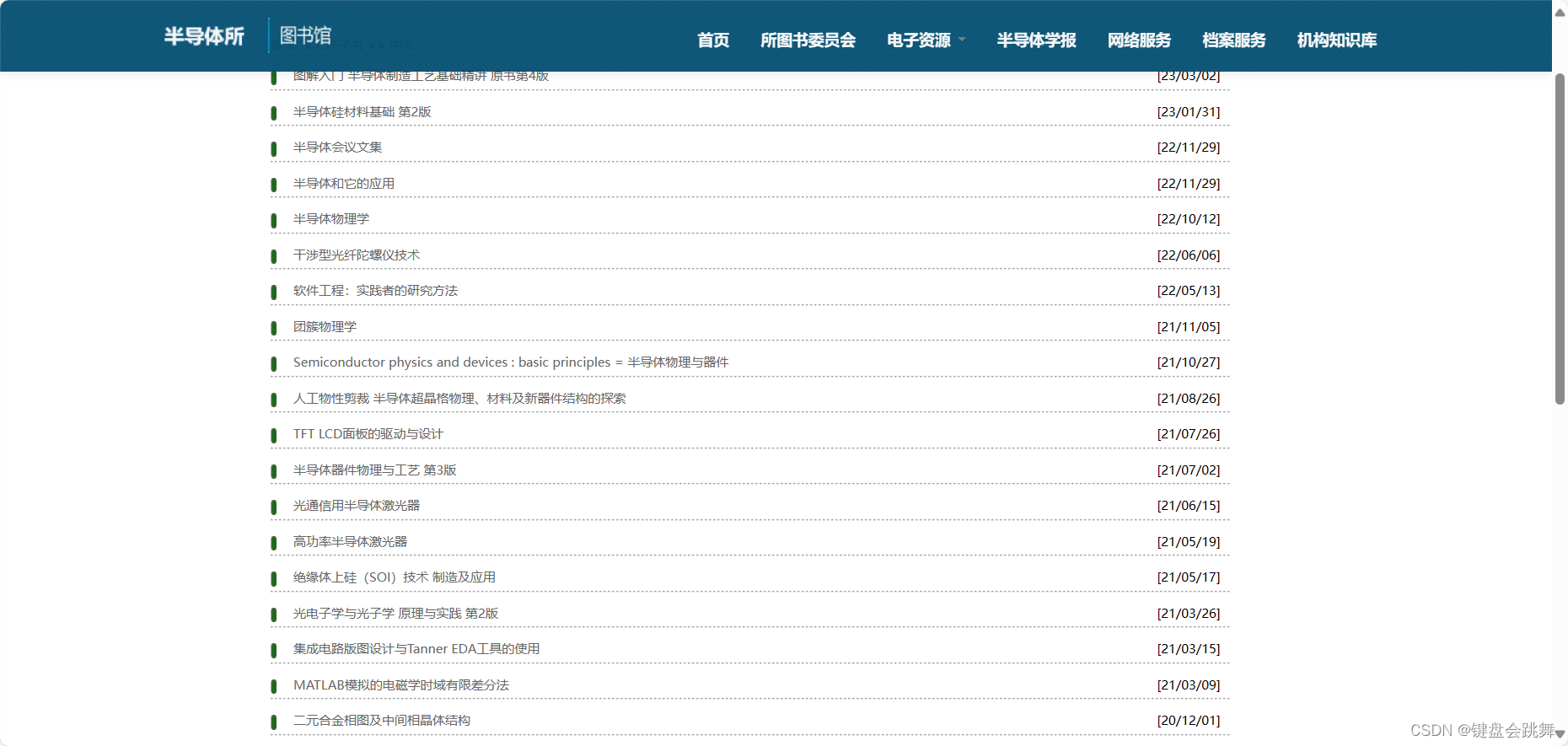Open TFT LCD面板的驱动与设计 link
Screen dimensions: 1568x746
coord(368,433)
